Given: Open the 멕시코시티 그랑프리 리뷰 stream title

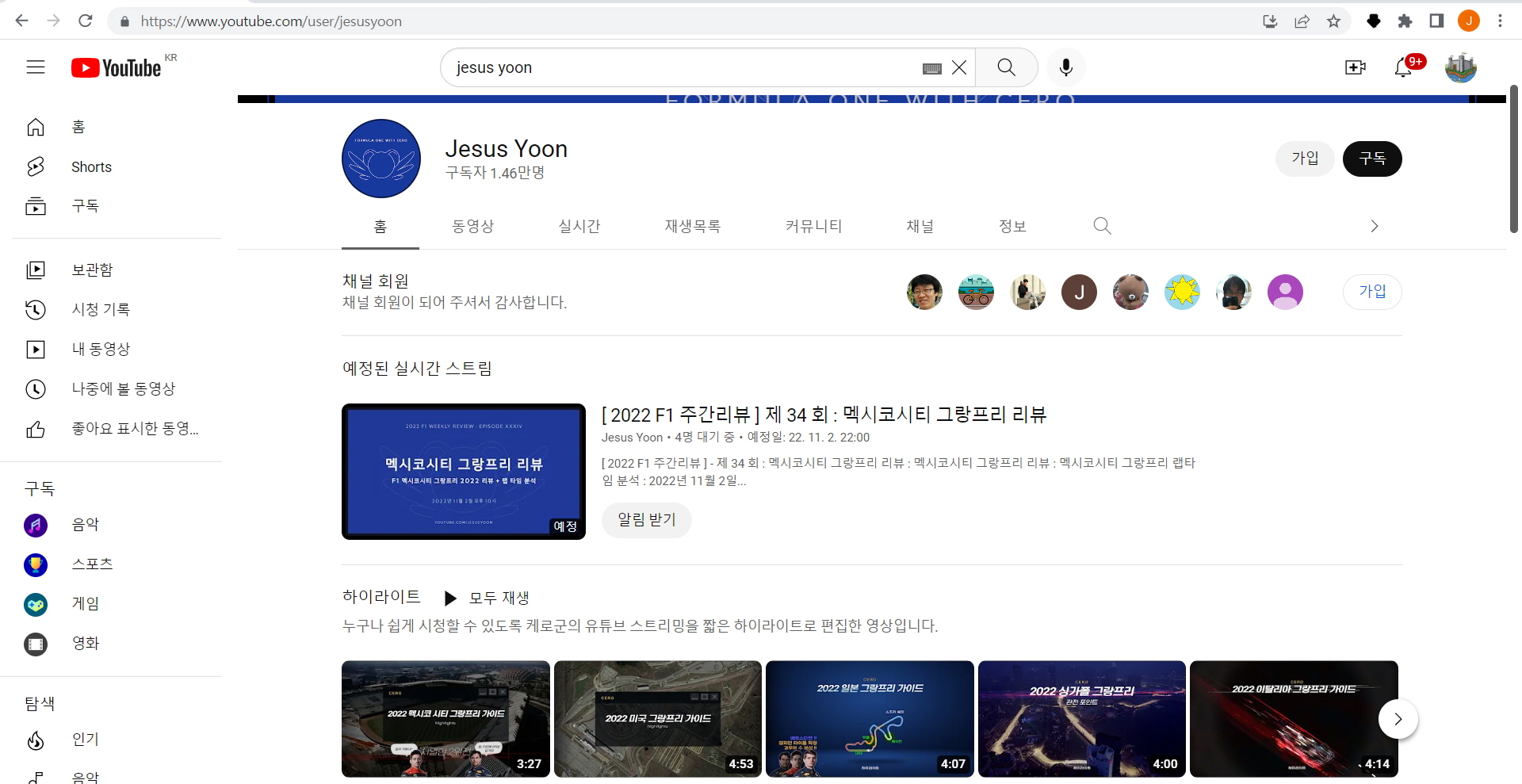Looking at the screenshot, I should (x=824, y=415).
